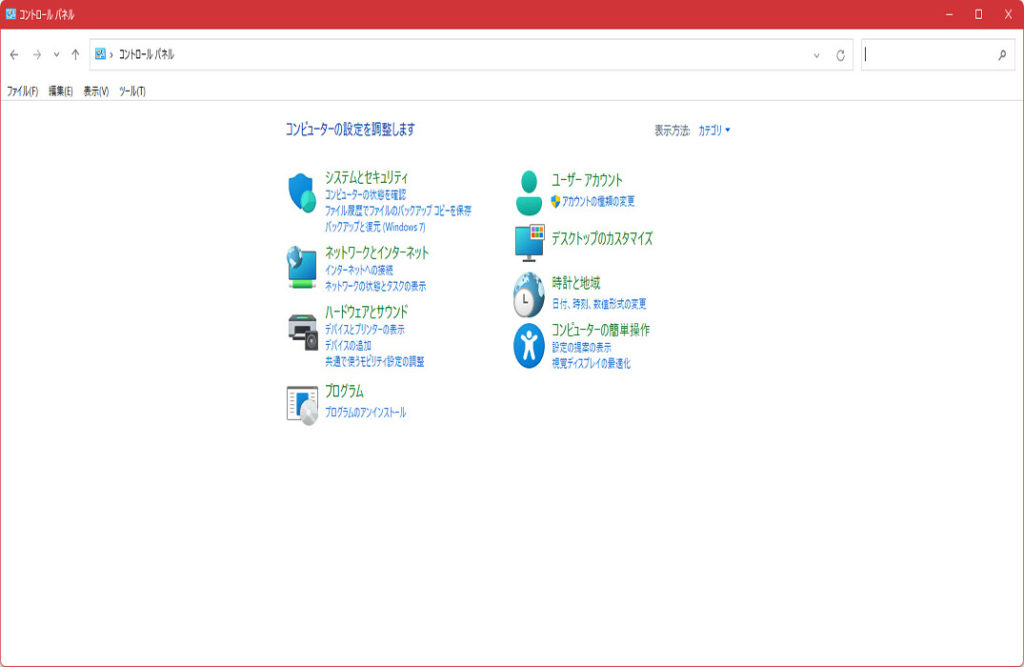Open the 表示(V) menu
1024x667 pixels.
(96, 91)
